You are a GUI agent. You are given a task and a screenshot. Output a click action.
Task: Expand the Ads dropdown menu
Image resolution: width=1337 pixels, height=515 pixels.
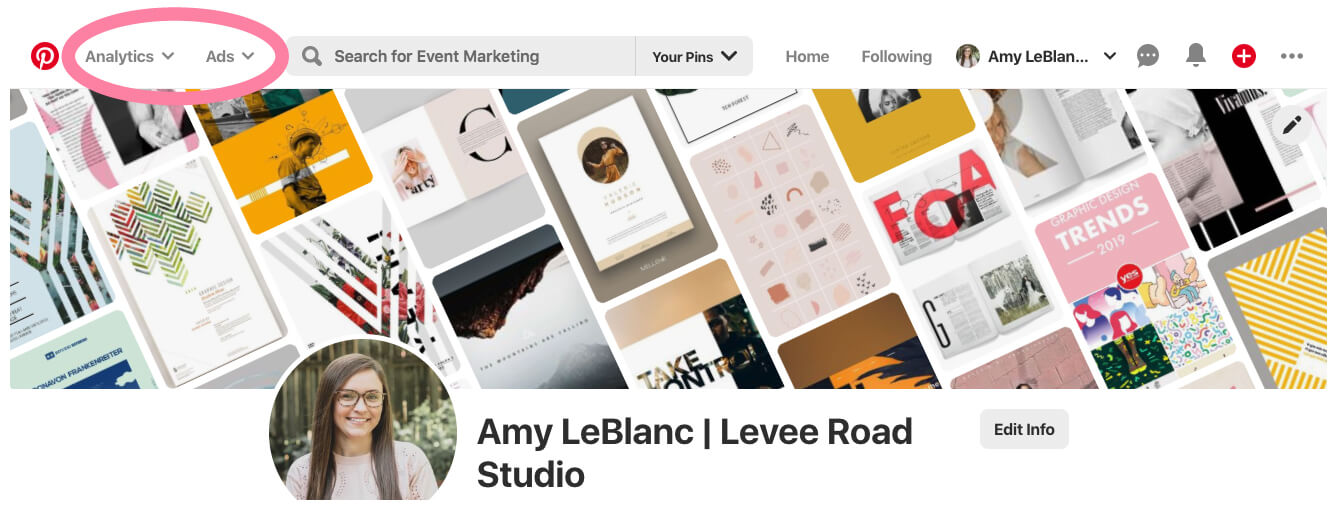click(230, 56)
